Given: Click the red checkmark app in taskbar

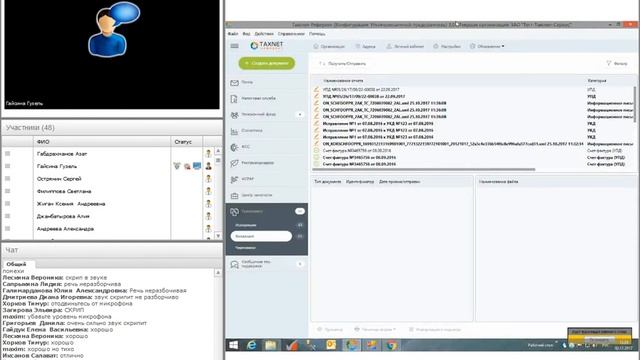Looking at the screenshot, I should point(291,345).
